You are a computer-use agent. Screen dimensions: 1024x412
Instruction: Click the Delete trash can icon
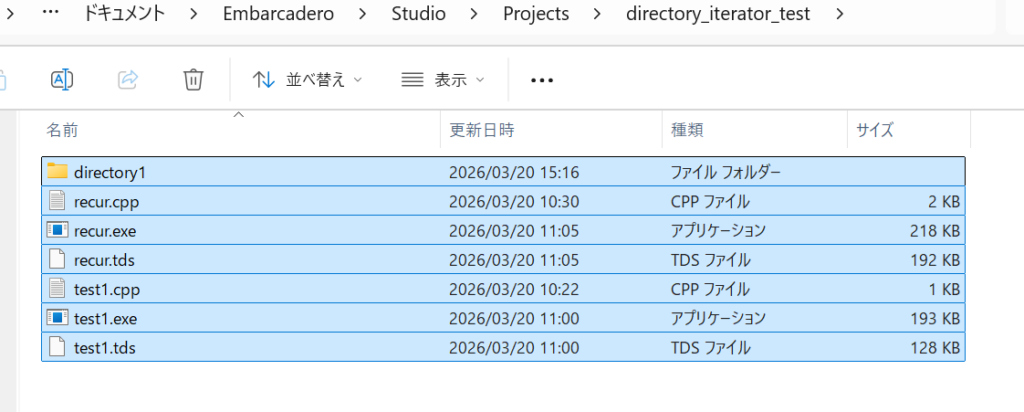[194, 80]
